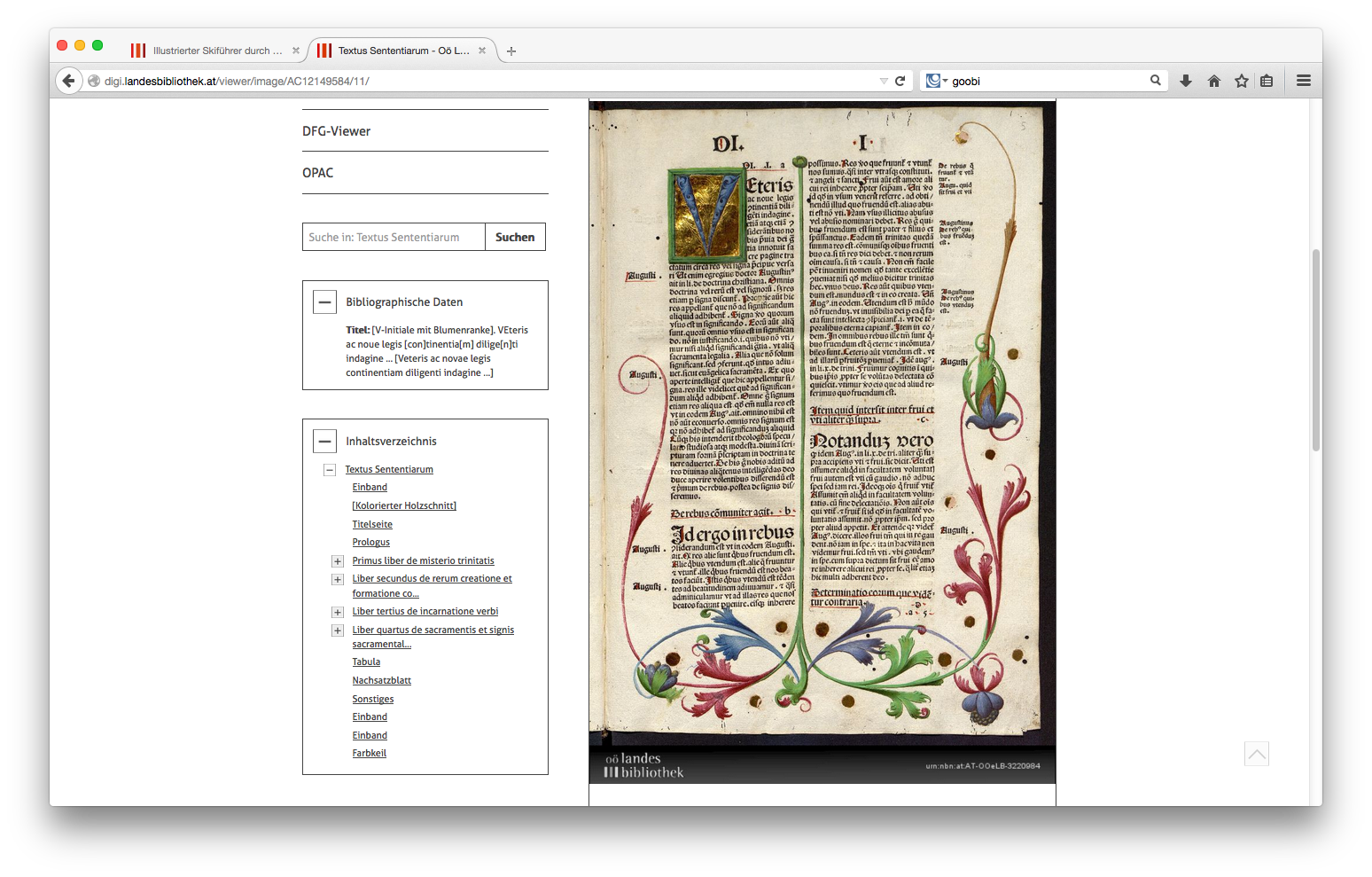Click the urn:nbn:at:AT-OOeLB-3220984 identifier
This screenshot has width=1372, height=877.
tap(983, 766)
